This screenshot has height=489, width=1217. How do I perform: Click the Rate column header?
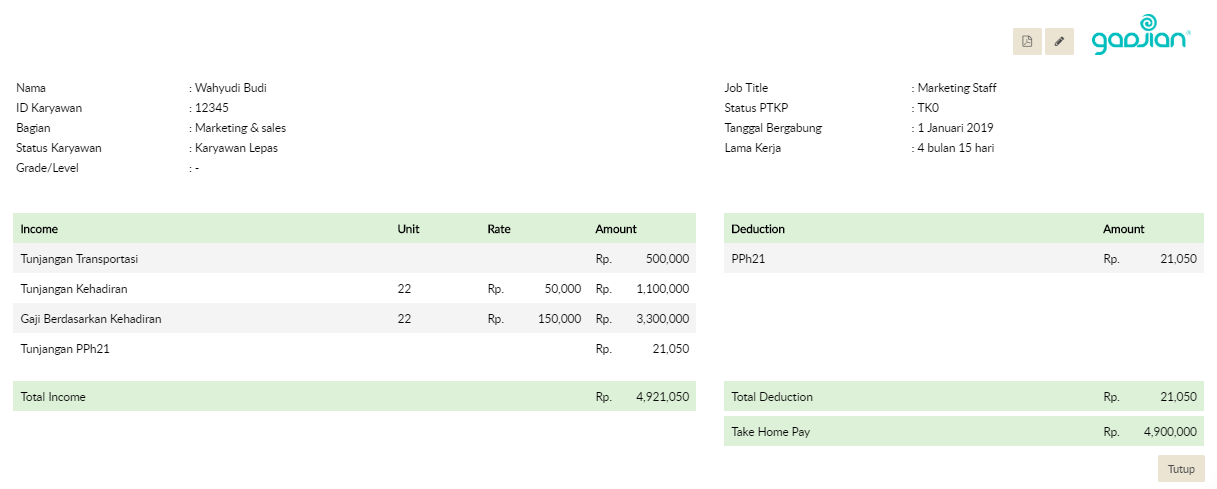(x=499, y=229)
